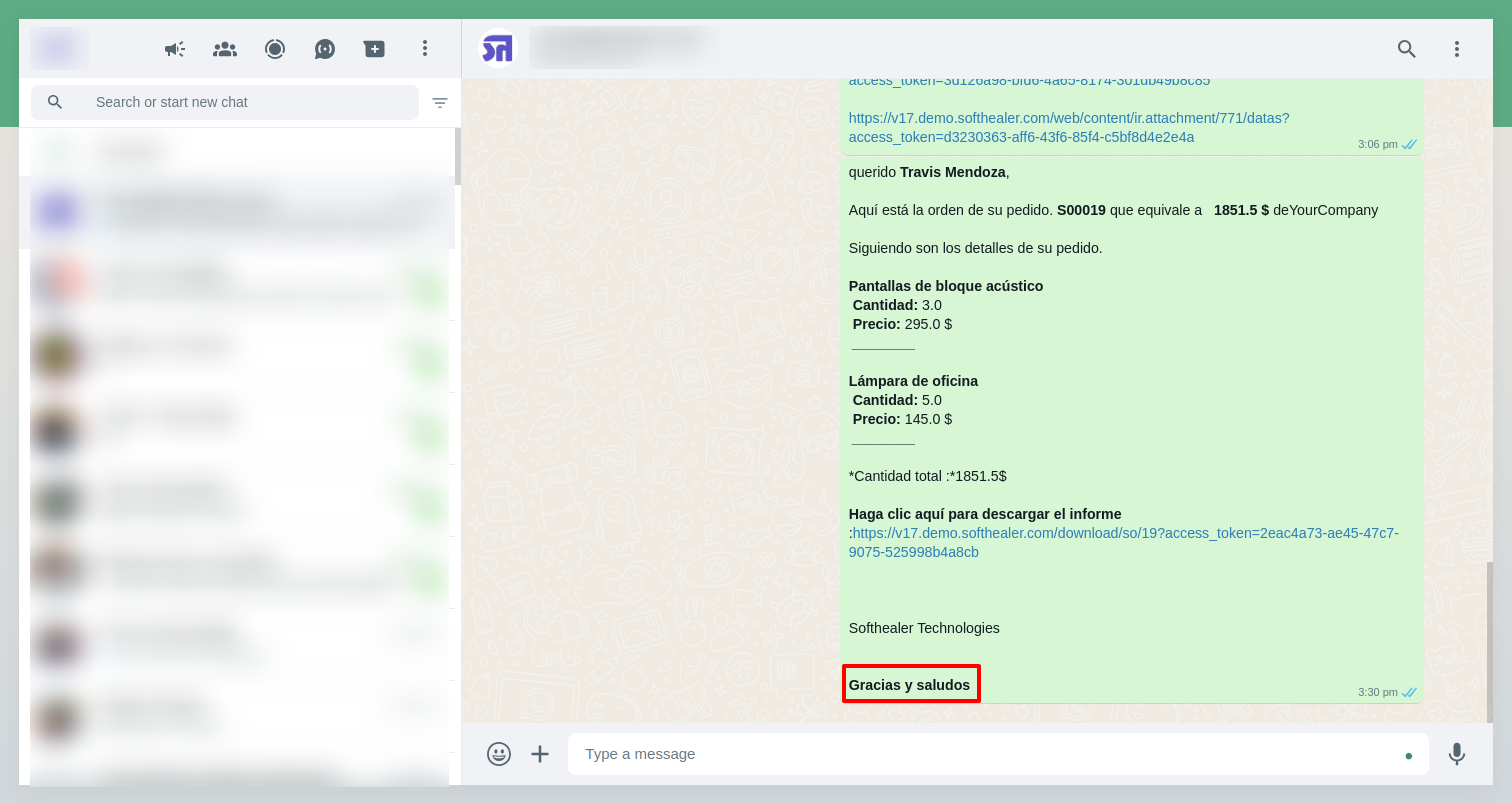The image size is (1512, 804).
Task: Open the download/so/19 report link
Action: 1124,542
